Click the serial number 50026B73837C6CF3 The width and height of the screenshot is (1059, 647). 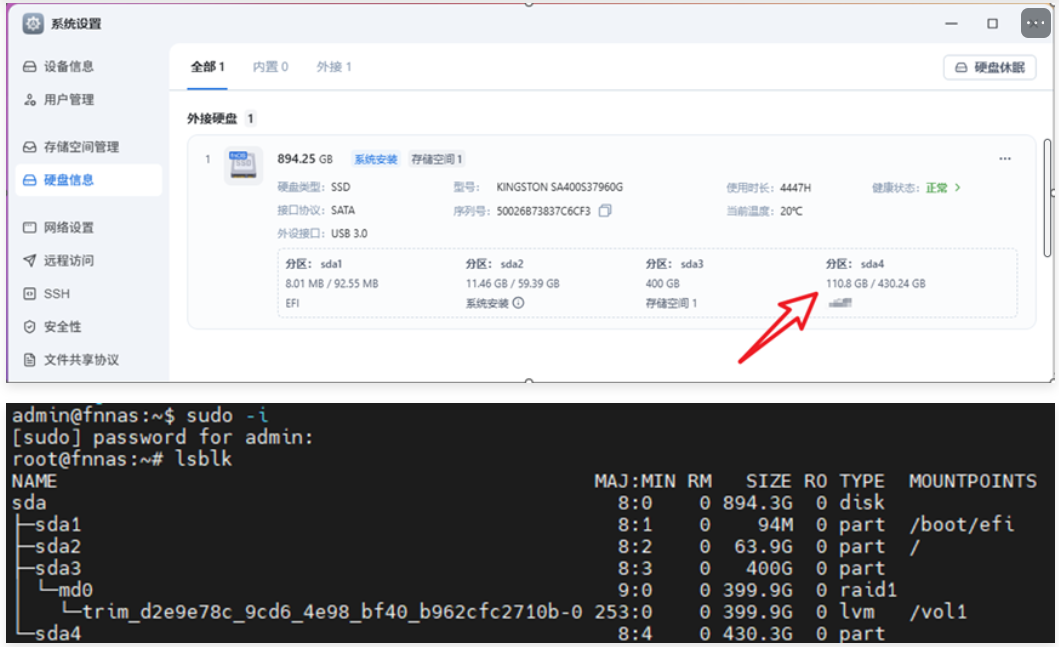click(x=543, y=211)
